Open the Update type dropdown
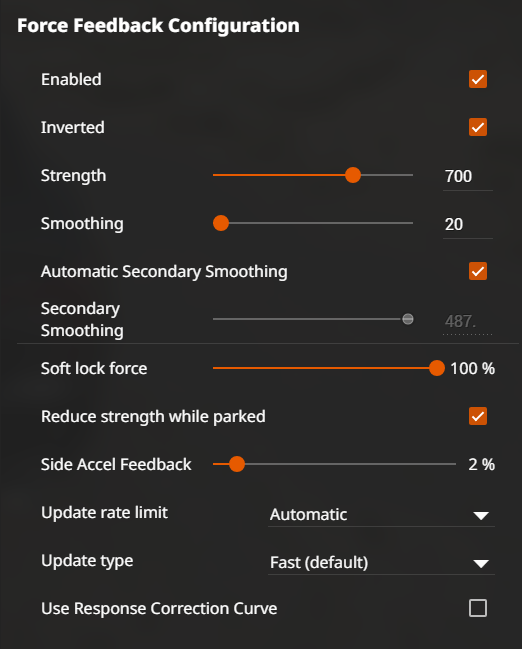 [x=381, y=562]
